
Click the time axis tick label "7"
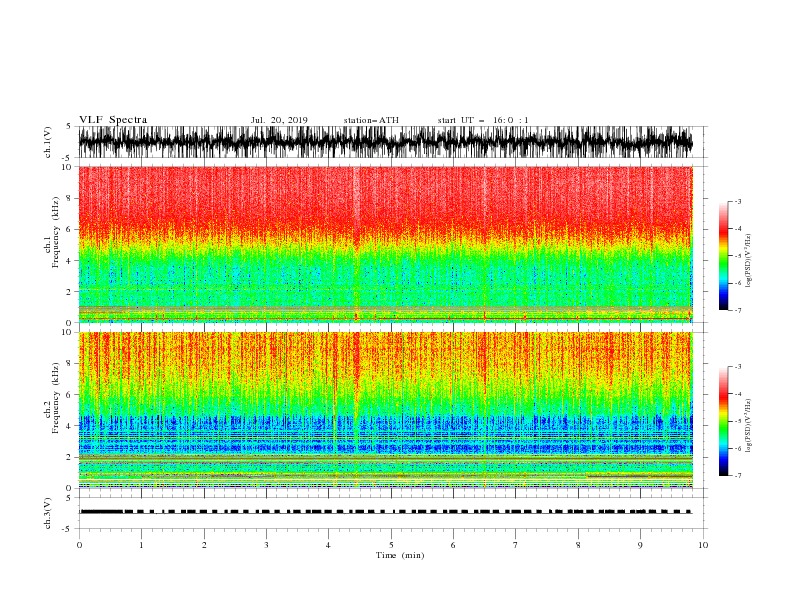pyautogui.click(x=516, y=545)
